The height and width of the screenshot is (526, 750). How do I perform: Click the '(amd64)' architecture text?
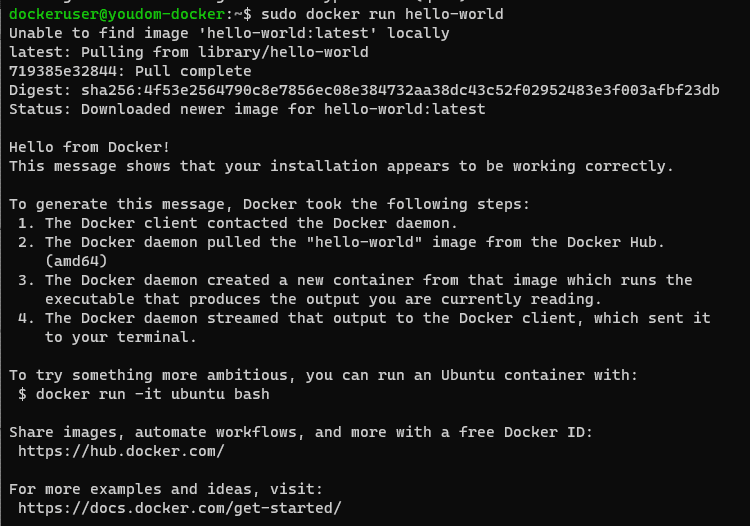tap(76, 261)
